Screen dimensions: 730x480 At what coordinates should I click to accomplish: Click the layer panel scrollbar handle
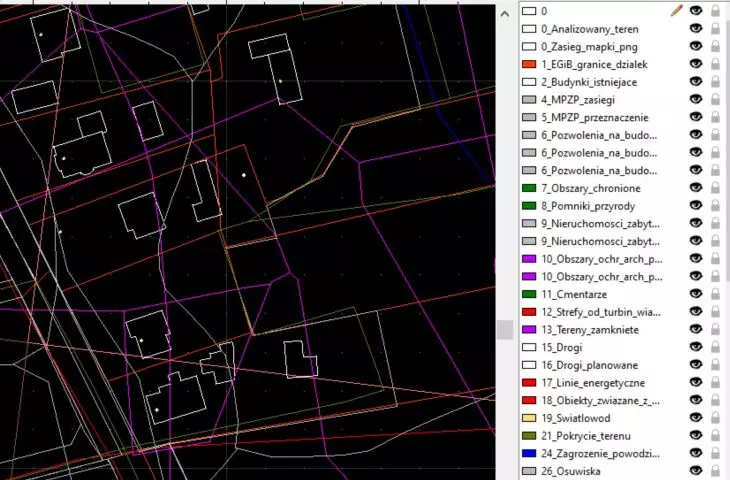pos(505,330)
